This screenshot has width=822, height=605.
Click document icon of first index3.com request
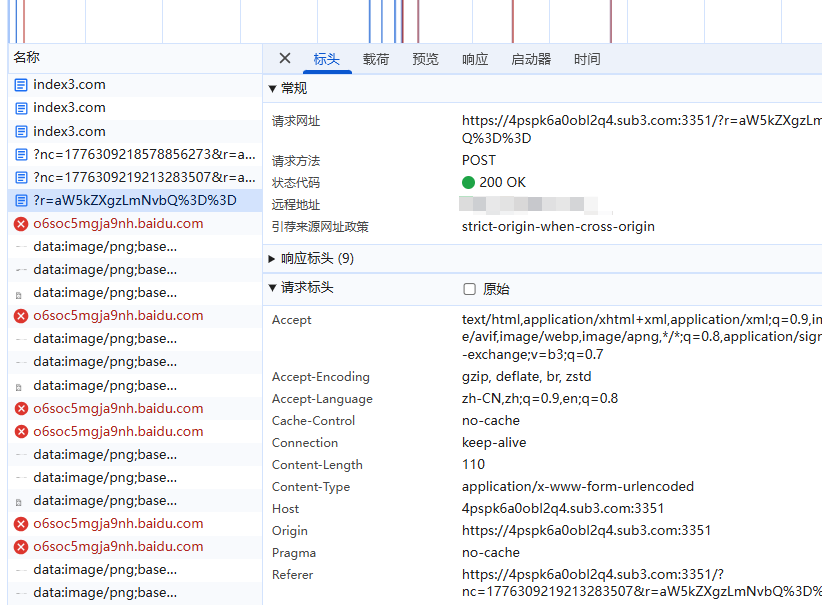[21, 85]
